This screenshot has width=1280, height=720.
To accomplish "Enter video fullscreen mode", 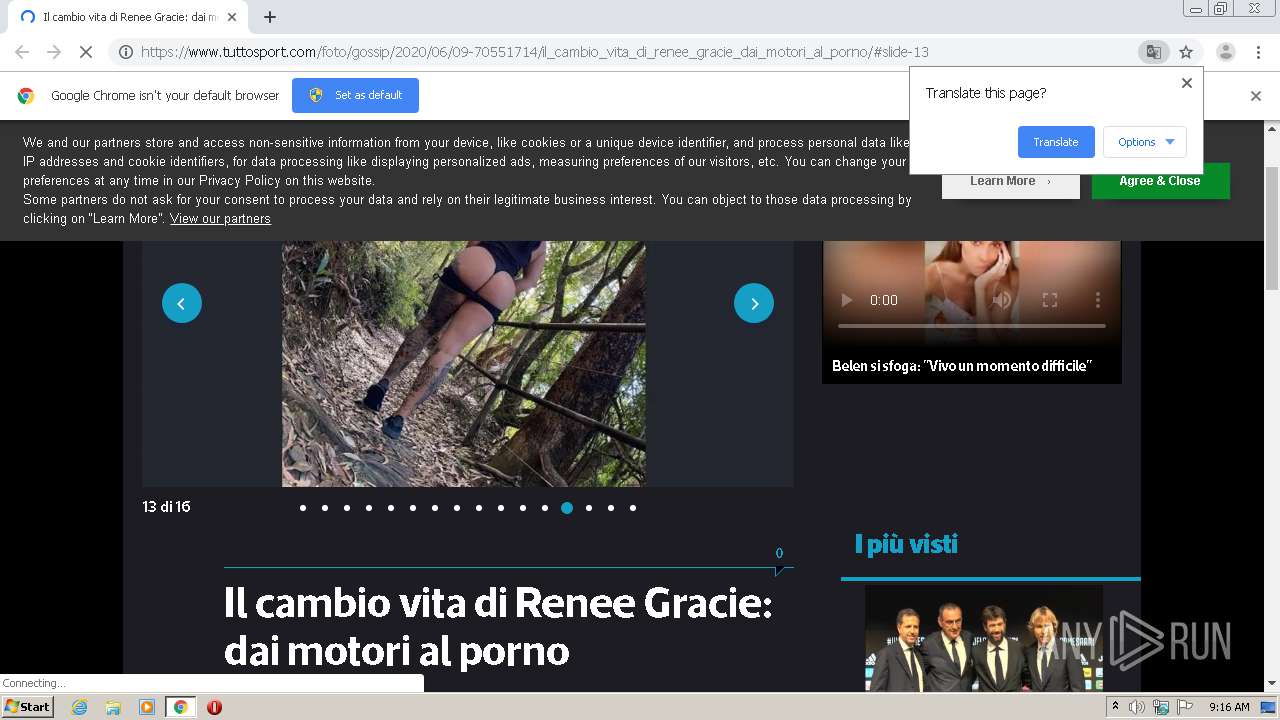I will [1050, 300].
